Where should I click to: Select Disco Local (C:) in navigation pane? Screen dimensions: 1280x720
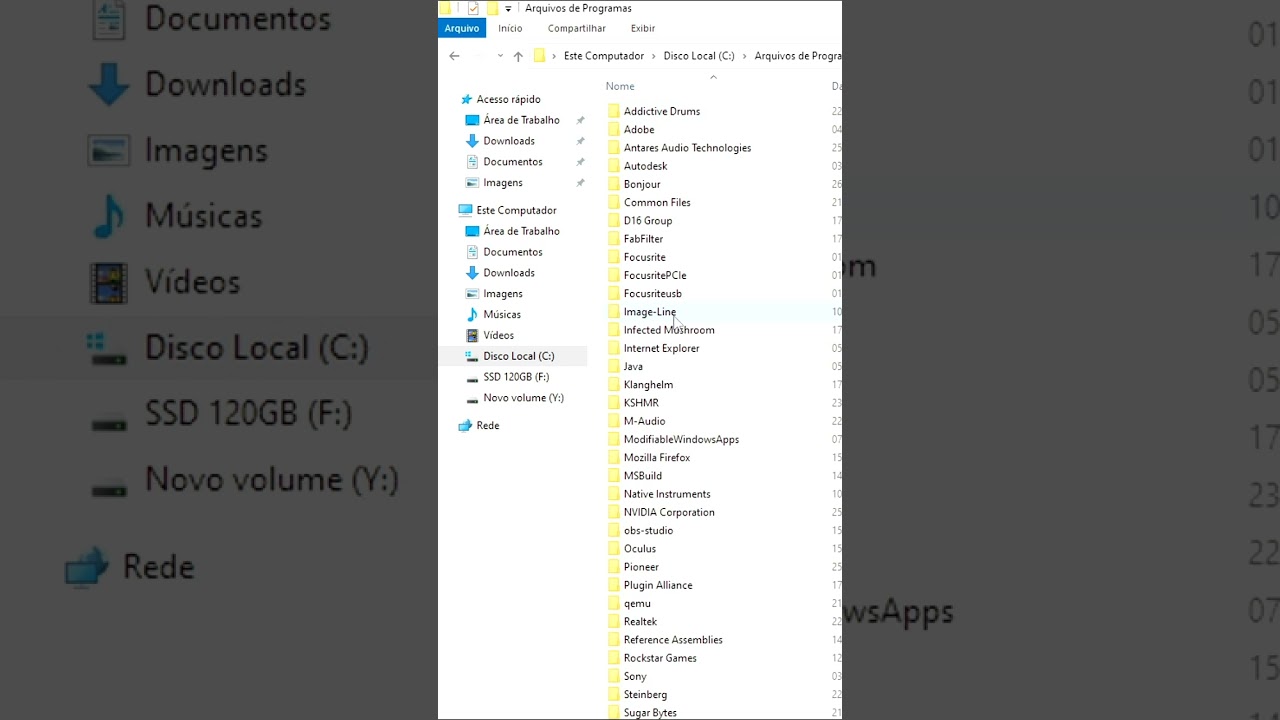click(519, 356)
